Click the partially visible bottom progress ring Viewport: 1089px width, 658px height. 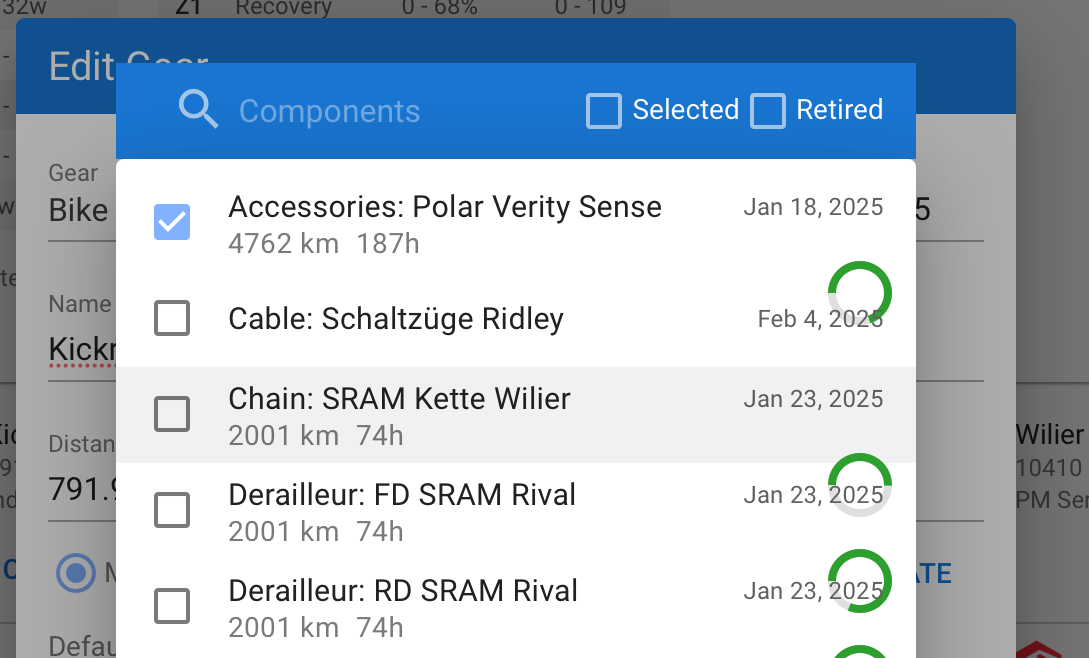[x=860, y=652]
